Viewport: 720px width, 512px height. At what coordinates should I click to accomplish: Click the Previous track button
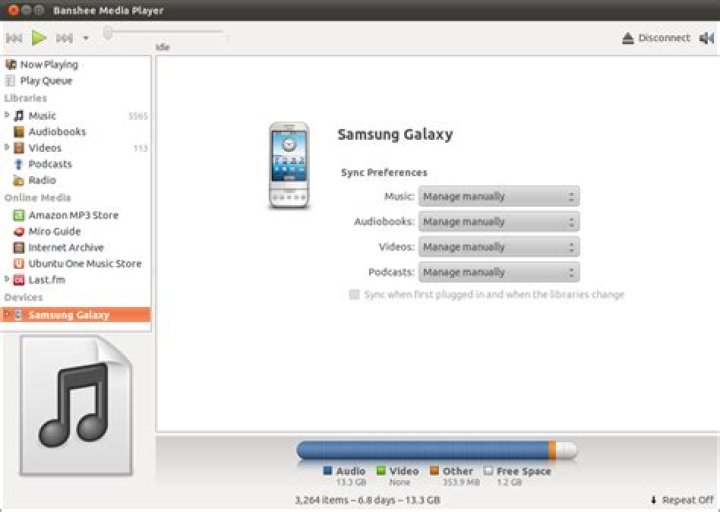(14, 38)
